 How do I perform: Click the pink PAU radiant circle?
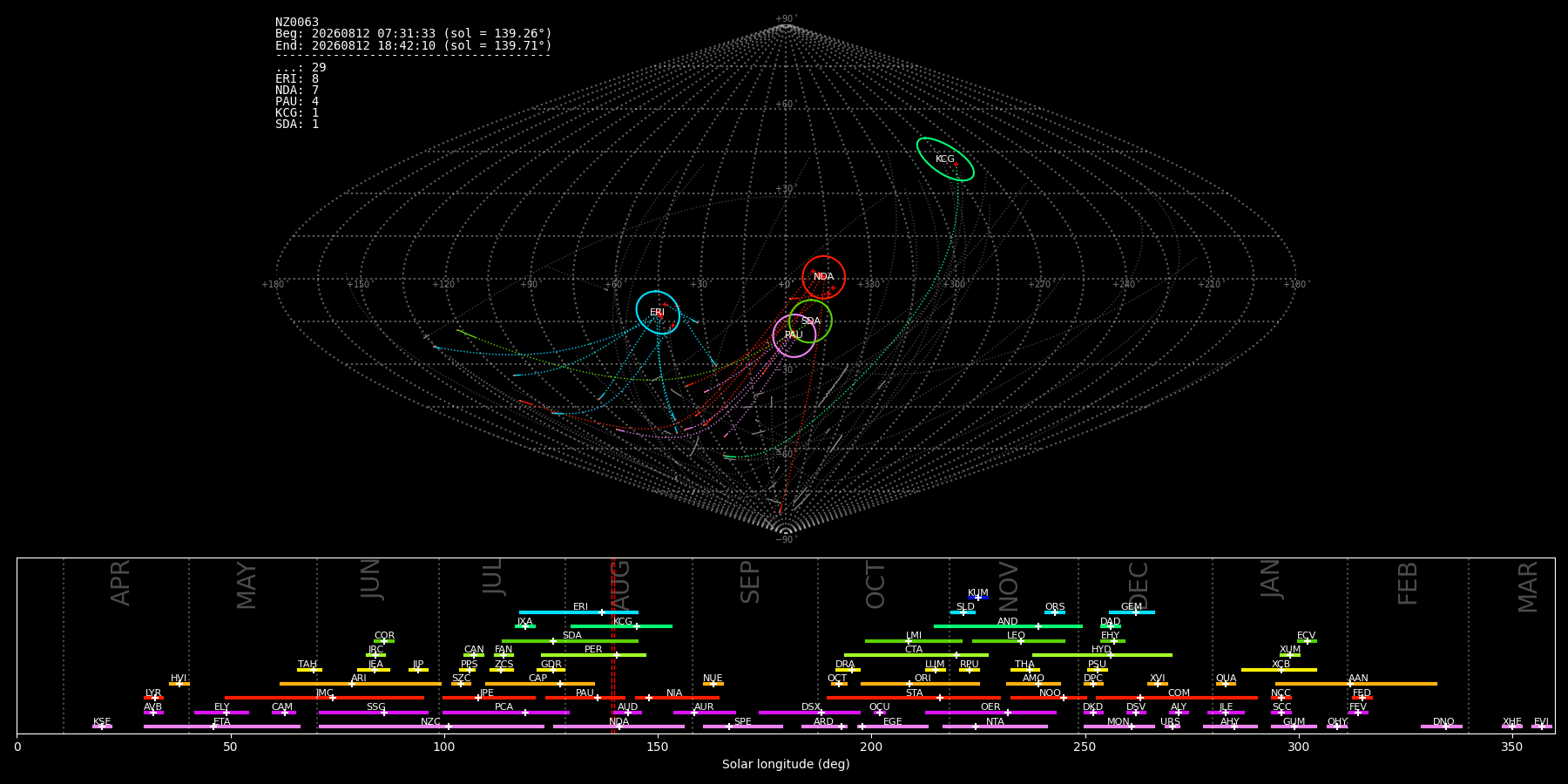pos(794,335)
